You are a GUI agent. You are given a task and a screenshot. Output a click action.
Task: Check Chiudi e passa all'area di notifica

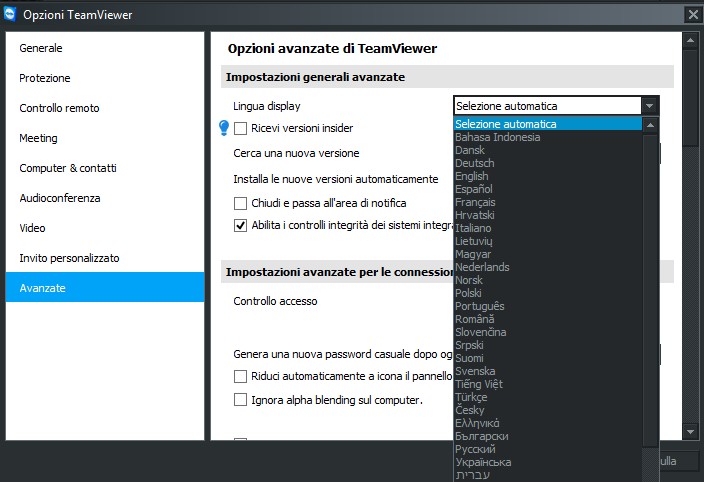(x=241, y=203)
